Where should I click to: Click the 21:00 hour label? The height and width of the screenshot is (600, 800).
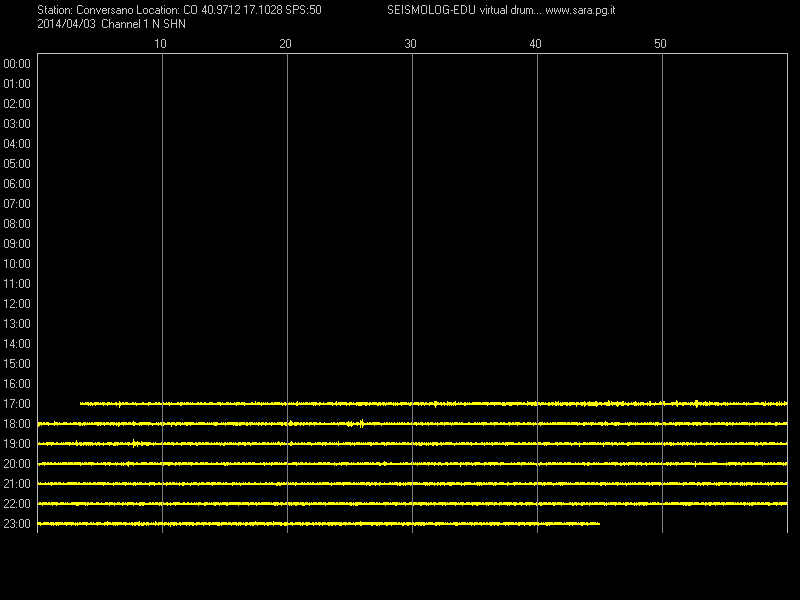tap(17, 484)
